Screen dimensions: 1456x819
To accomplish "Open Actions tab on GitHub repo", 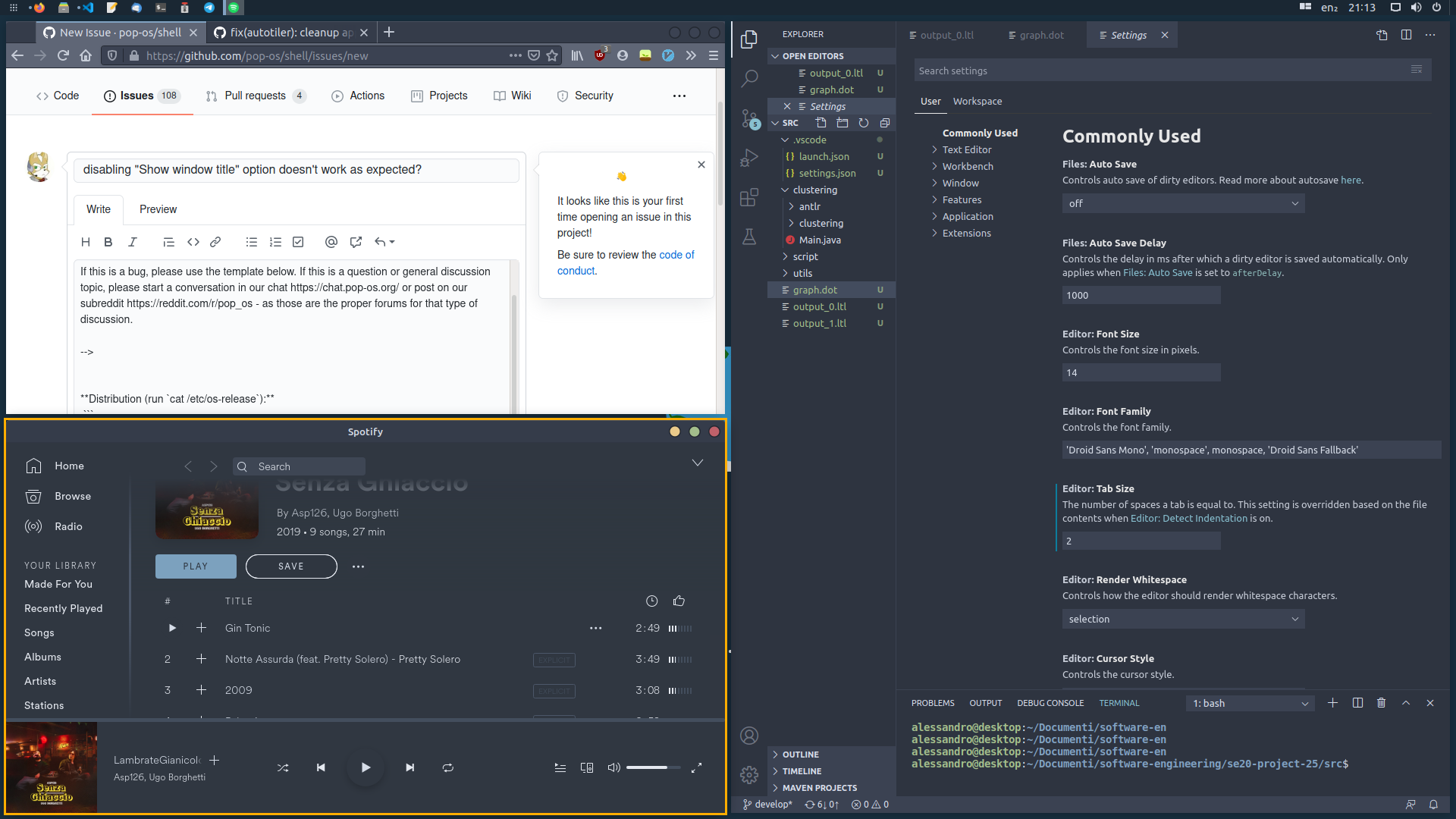I will (358, 96).
